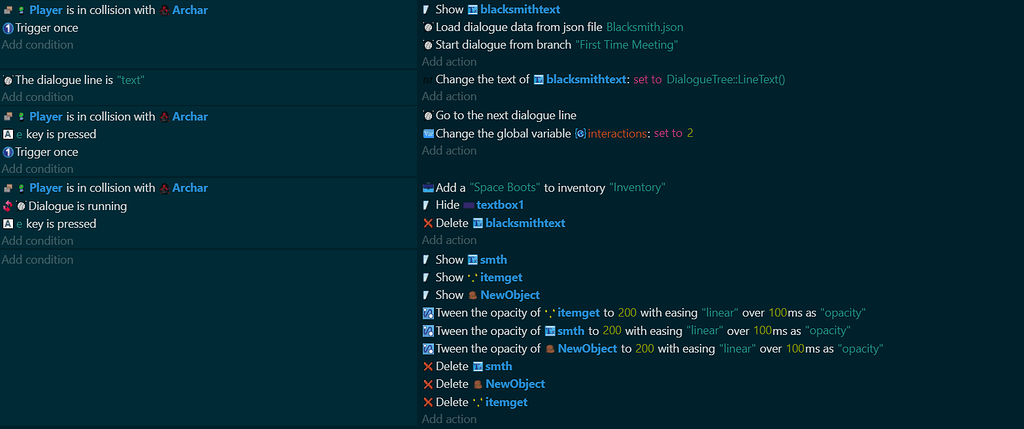Click the dialogue icon beside Load dialogue data
Screen dimensions: 1024x429
point(428,27)
